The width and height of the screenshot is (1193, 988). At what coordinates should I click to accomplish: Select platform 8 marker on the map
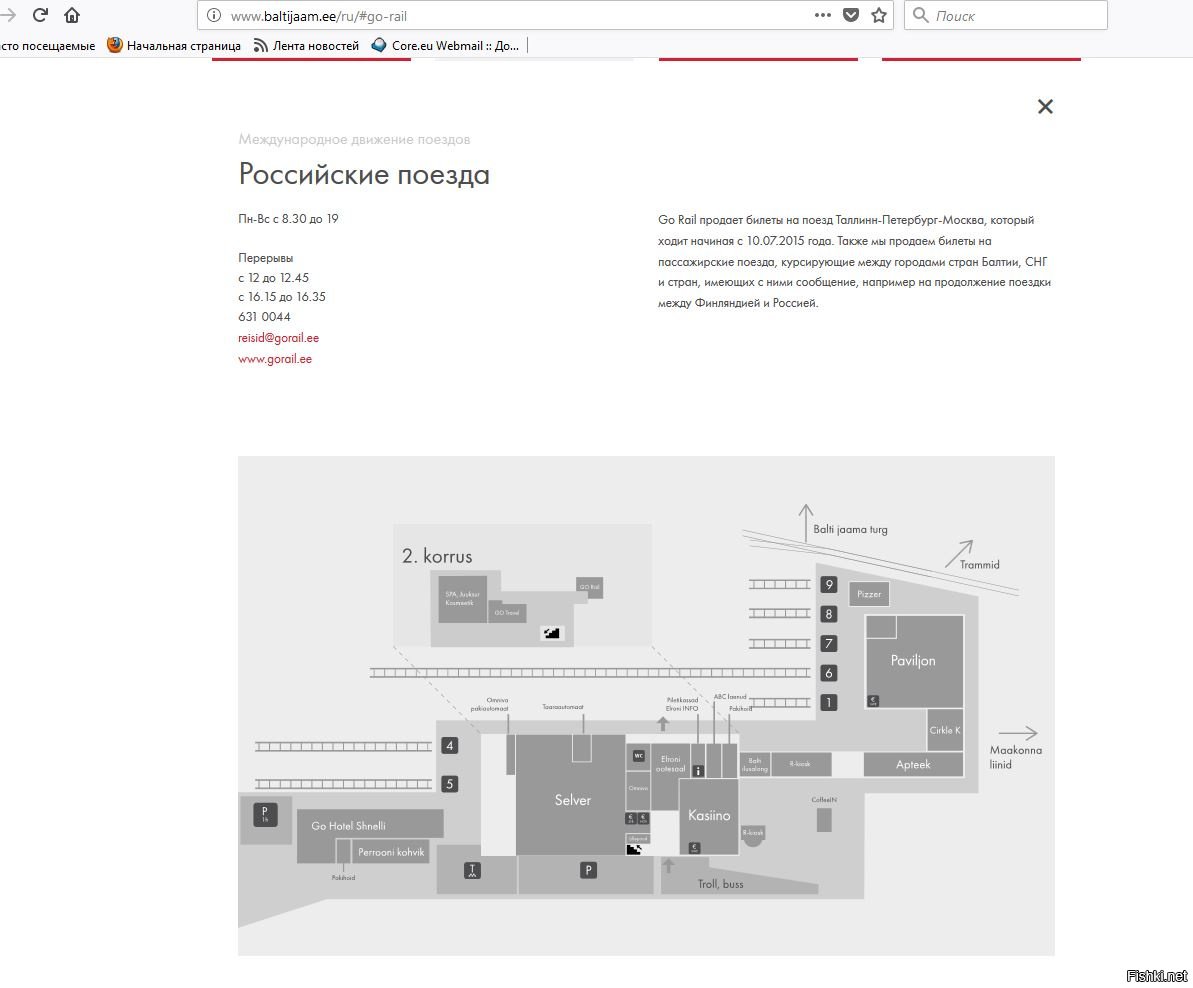pyautogui.click(x=829, y=614)
